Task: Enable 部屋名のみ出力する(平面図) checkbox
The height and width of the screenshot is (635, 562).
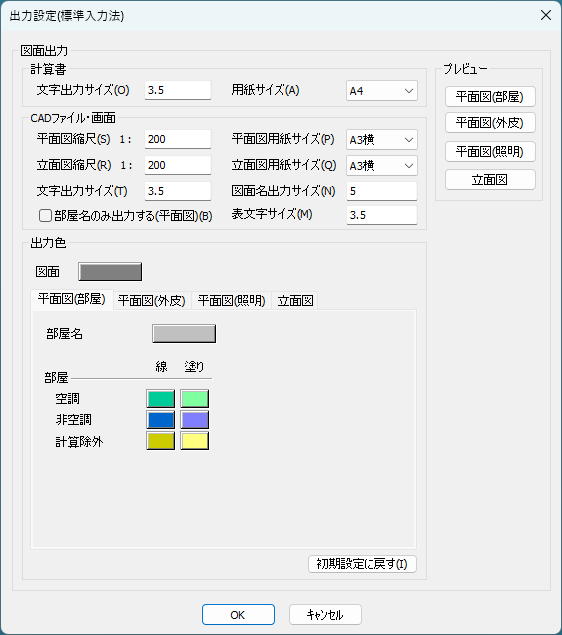Action: pyautogui.click(x=45, y=215)
